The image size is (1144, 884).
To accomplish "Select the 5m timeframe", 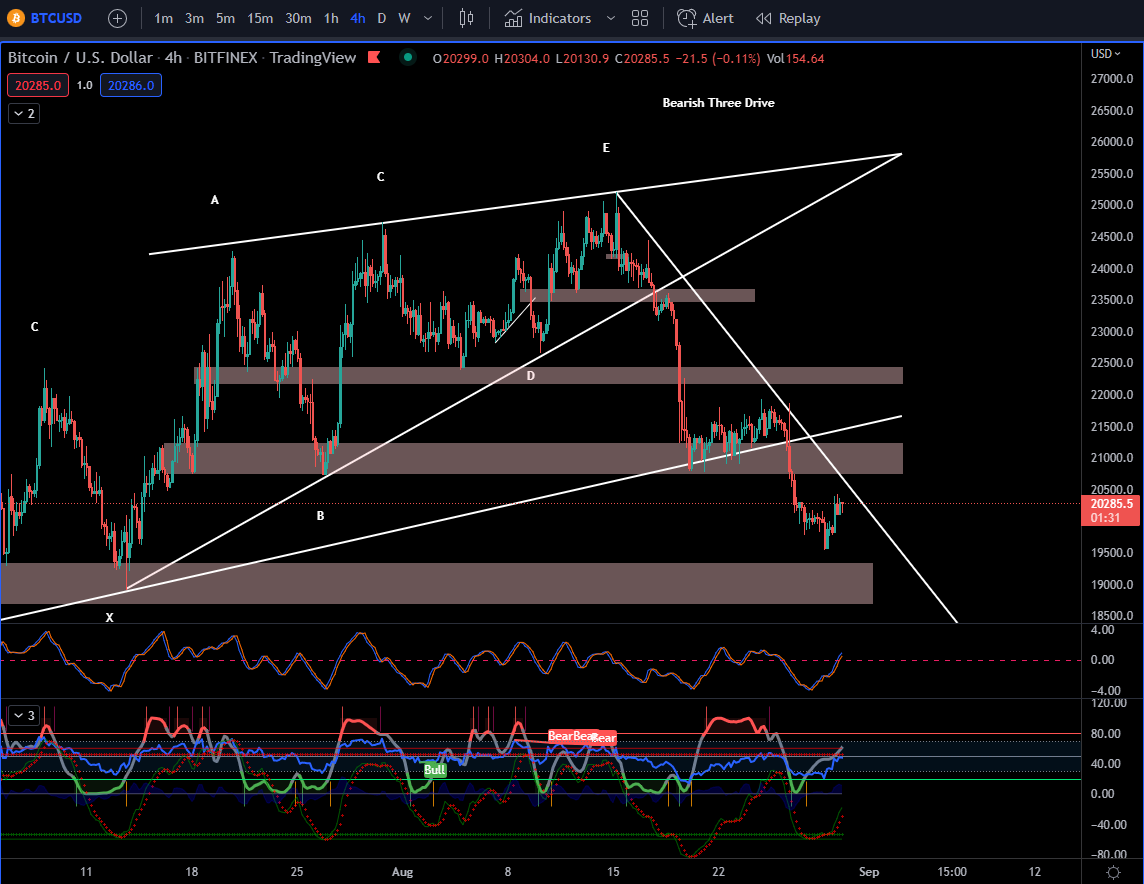I will coord(225,18).
